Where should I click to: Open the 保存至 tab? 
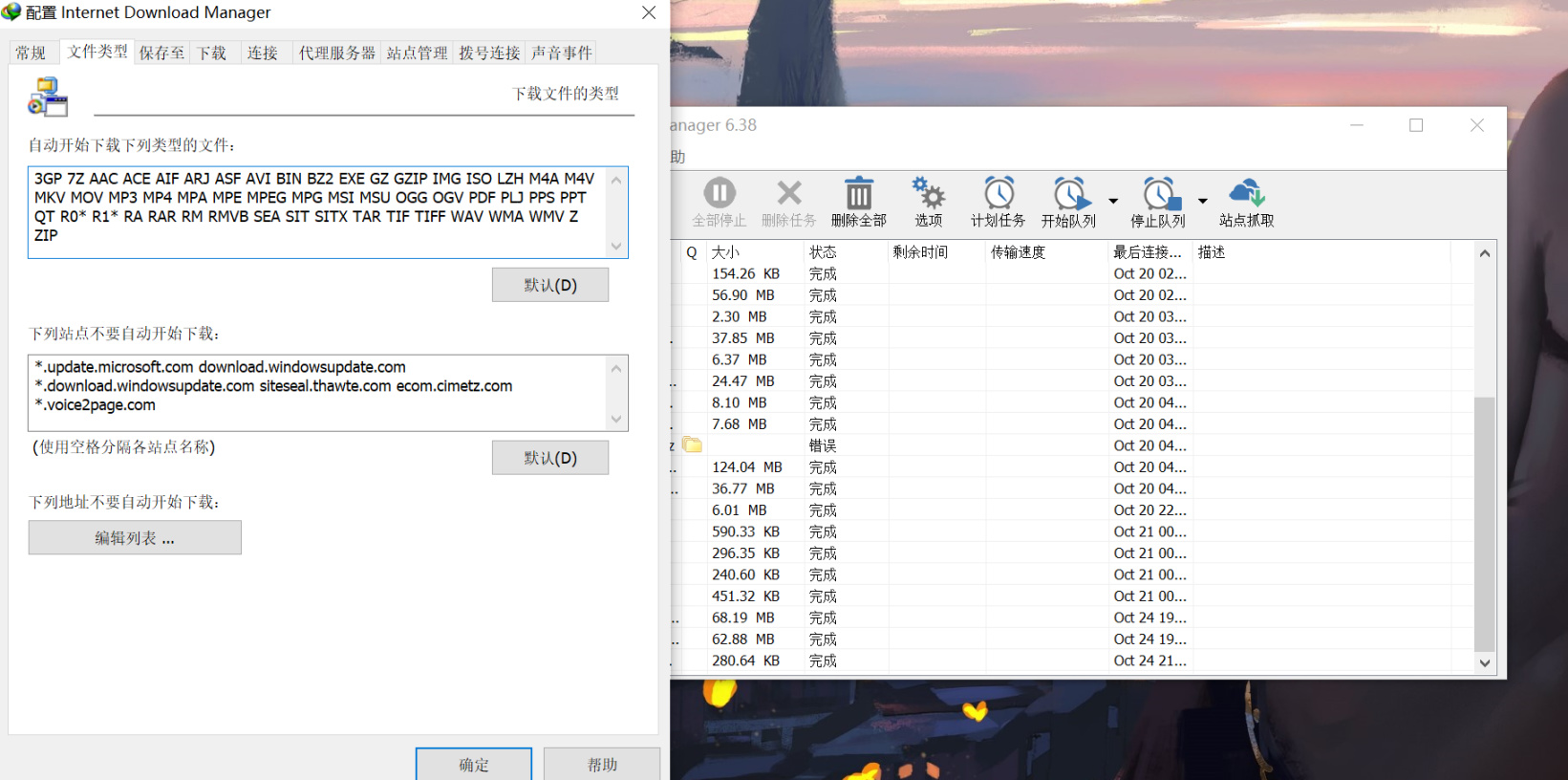(x=161, y=53)
